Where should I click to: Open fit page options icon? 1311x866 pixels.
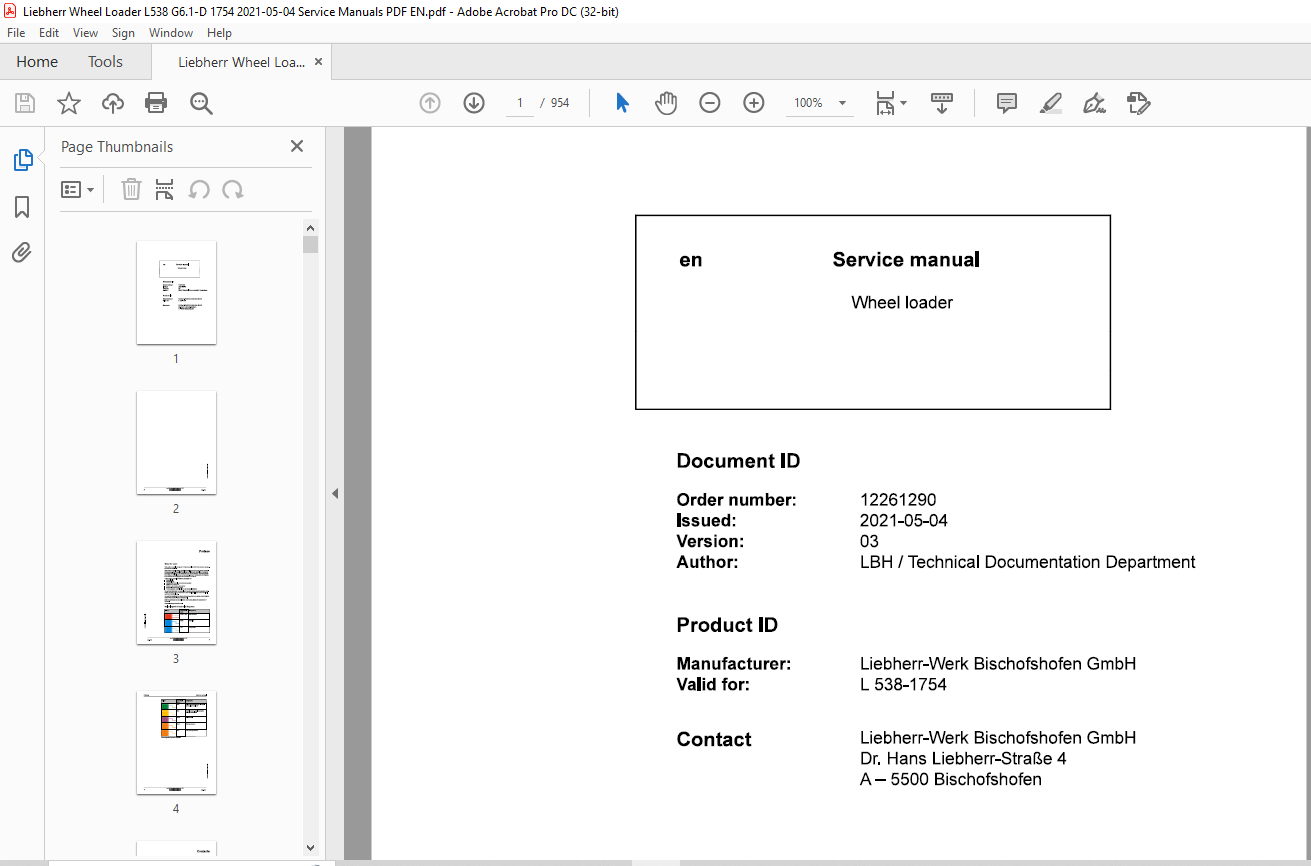click(x=891, y=103)
